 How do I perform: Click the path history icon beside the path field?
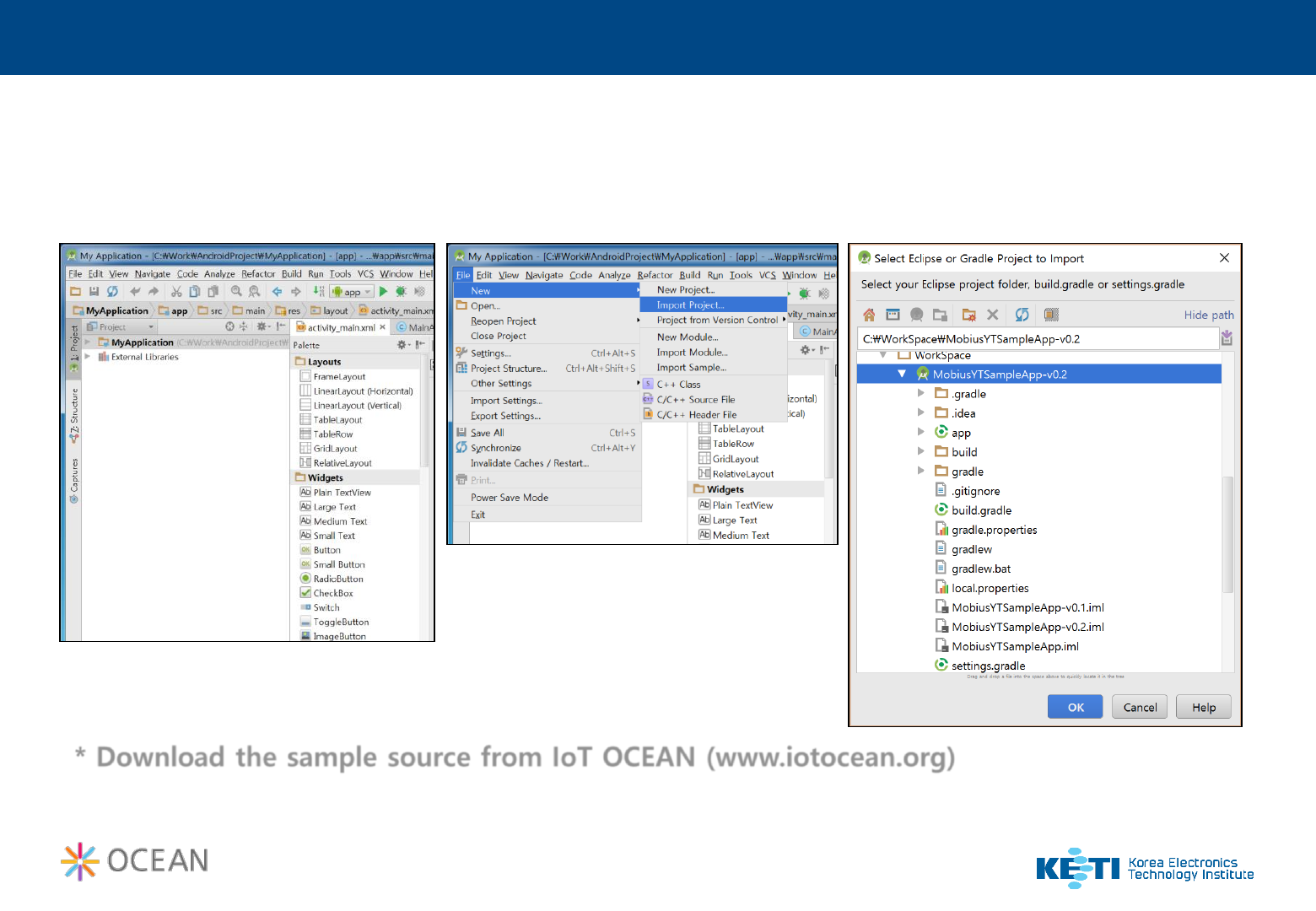1227,338
